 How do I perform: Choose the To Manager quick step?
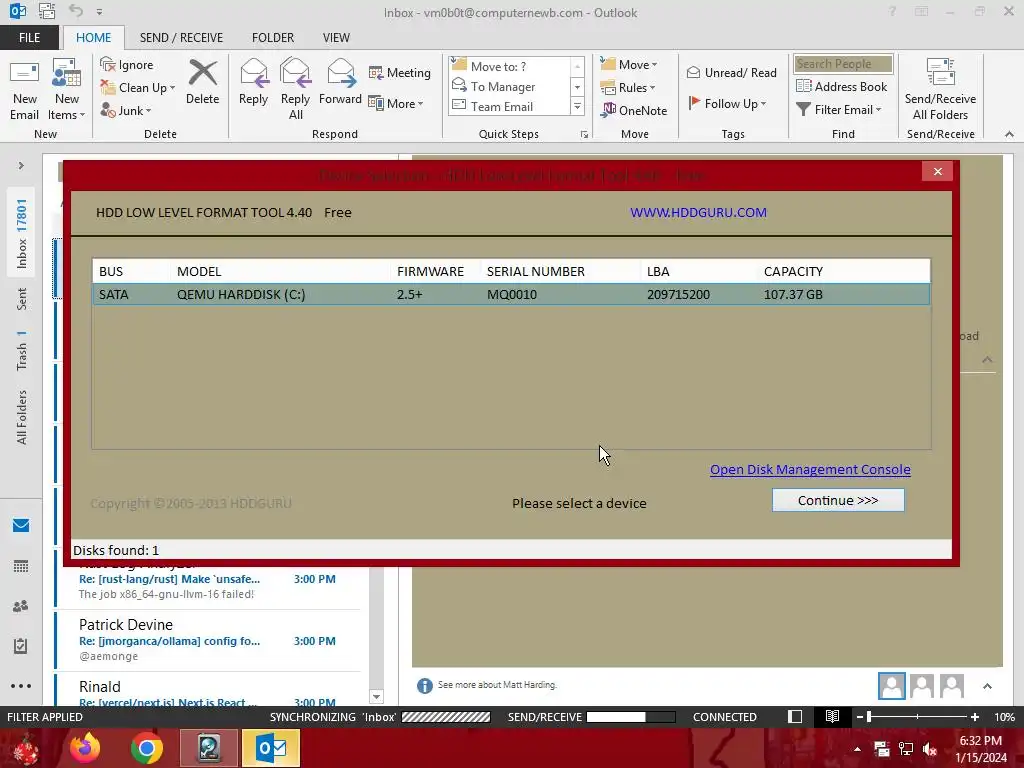(509, 86)
